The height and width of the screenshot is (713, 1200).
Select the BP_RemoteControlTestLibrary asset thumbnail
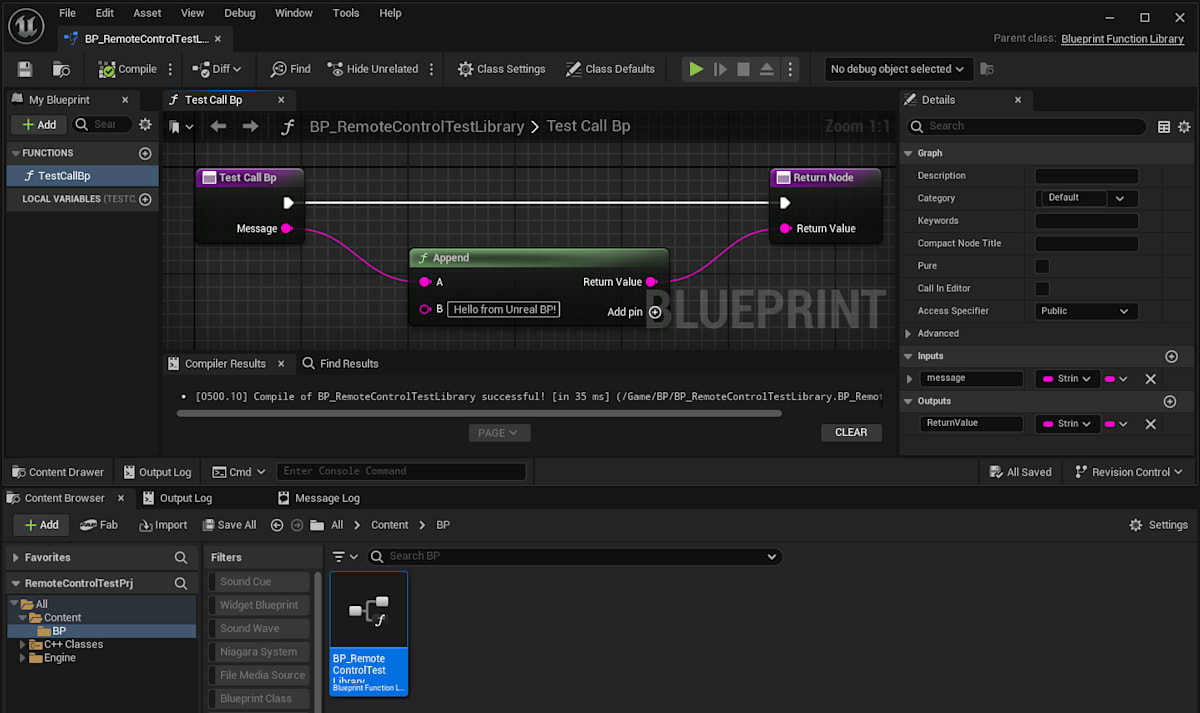[369, 633]
